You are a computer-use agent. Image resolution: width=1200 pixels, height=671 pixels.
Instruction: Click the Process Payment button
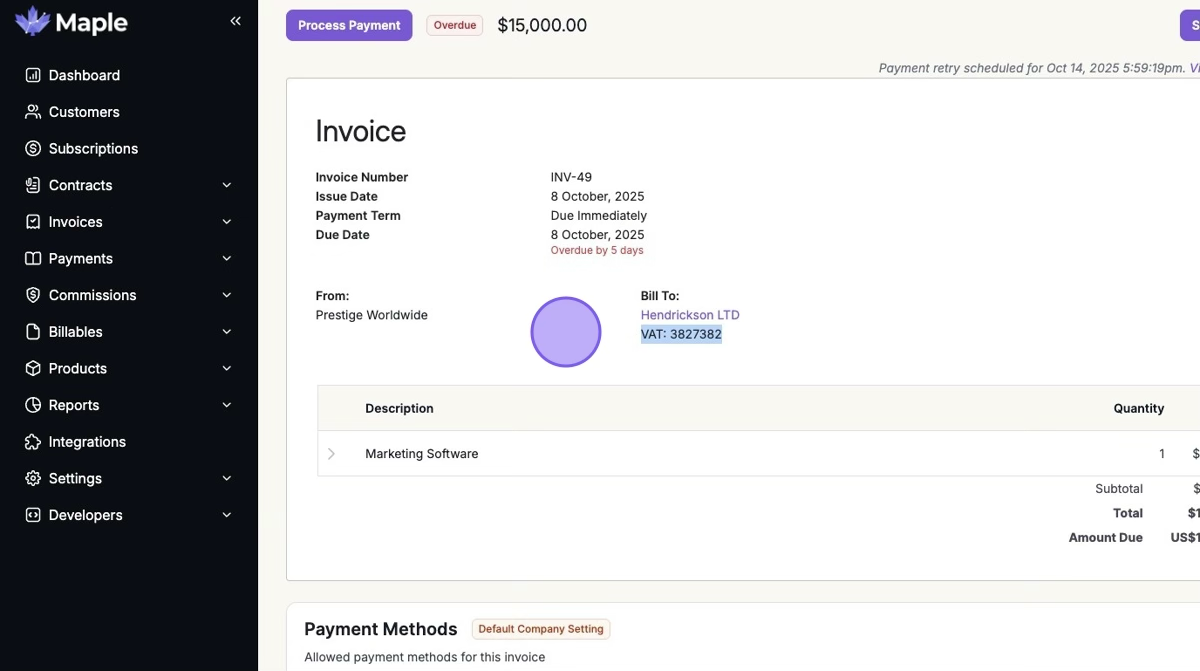(x=349, y=25)
